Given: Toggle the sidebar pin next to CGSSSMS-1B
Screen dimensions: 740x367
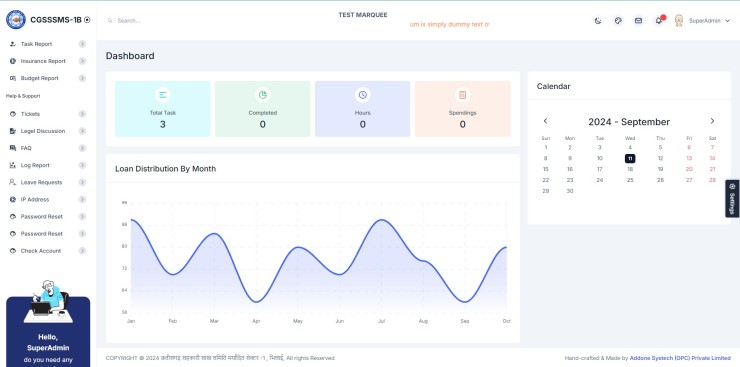Looking at the screenshot, I should click(87, 20).
